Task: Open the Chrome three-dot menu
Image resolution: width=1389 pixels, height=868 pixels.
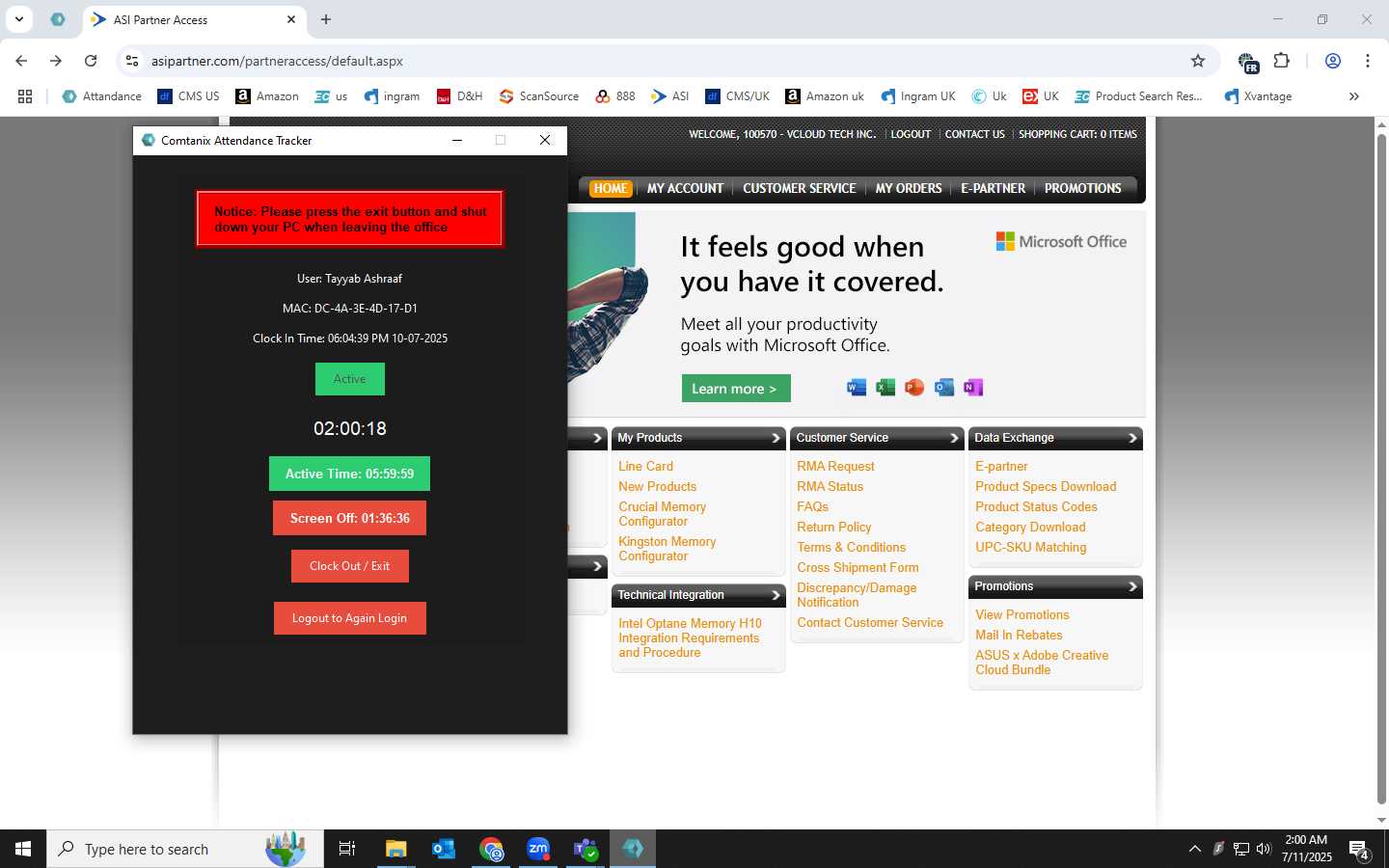Action: click(1368, 61)
